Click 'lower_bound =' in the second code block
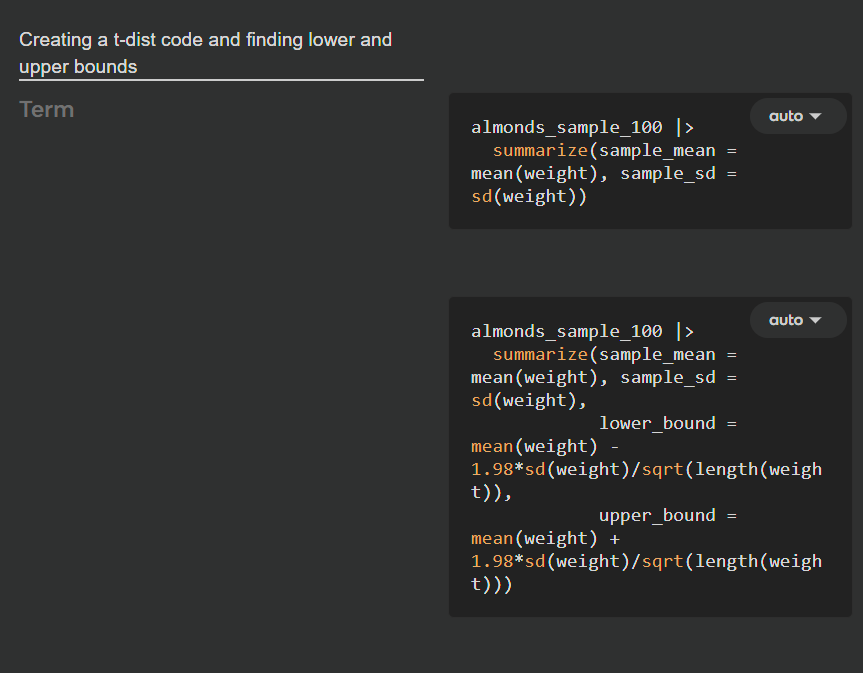The height and width of the screenshot is (673, 863). [668, 423]
